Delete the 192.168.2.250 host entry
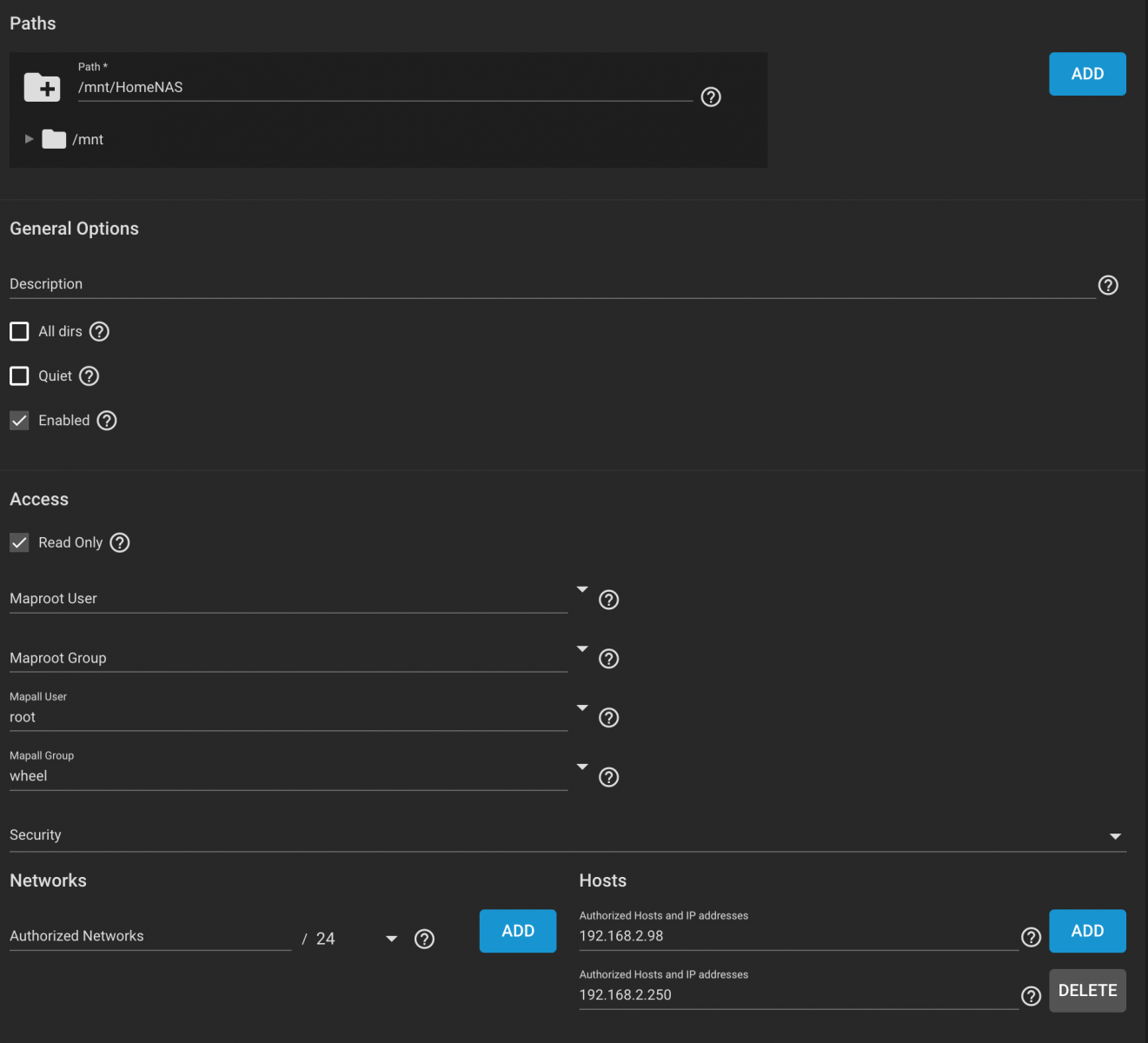The height and width of the screenshot is (1043, 1148). tap(1087, 991)
